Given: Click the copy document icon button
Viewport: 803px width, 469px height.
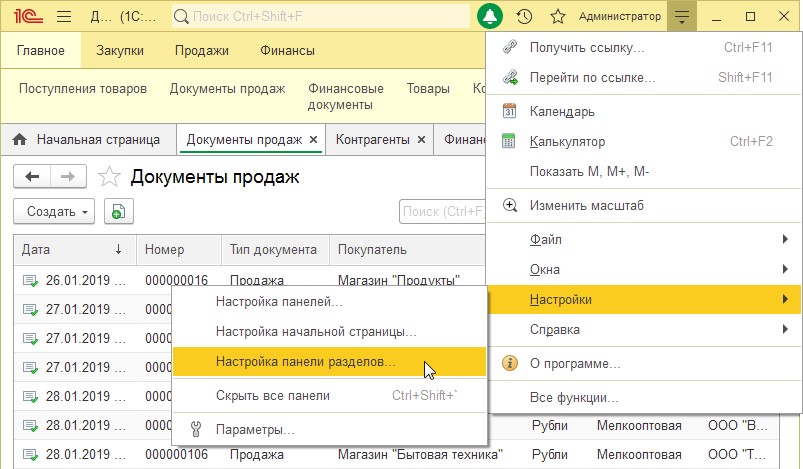Looking at the screenshot, I should tap(119, 211).
